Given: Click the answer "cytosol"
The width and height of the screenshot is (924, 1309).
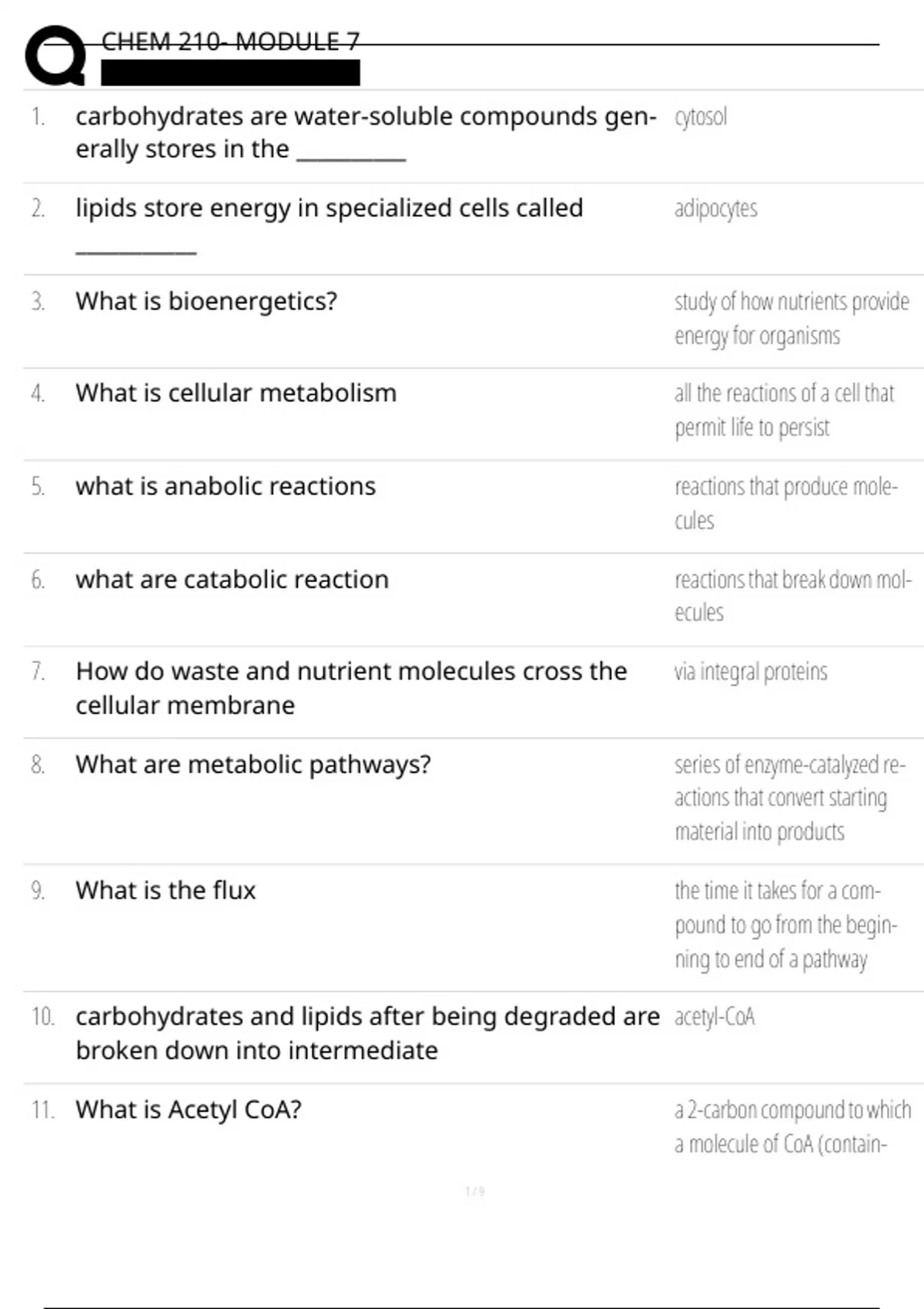Looking at the screenshot, I should click(700, 117).
